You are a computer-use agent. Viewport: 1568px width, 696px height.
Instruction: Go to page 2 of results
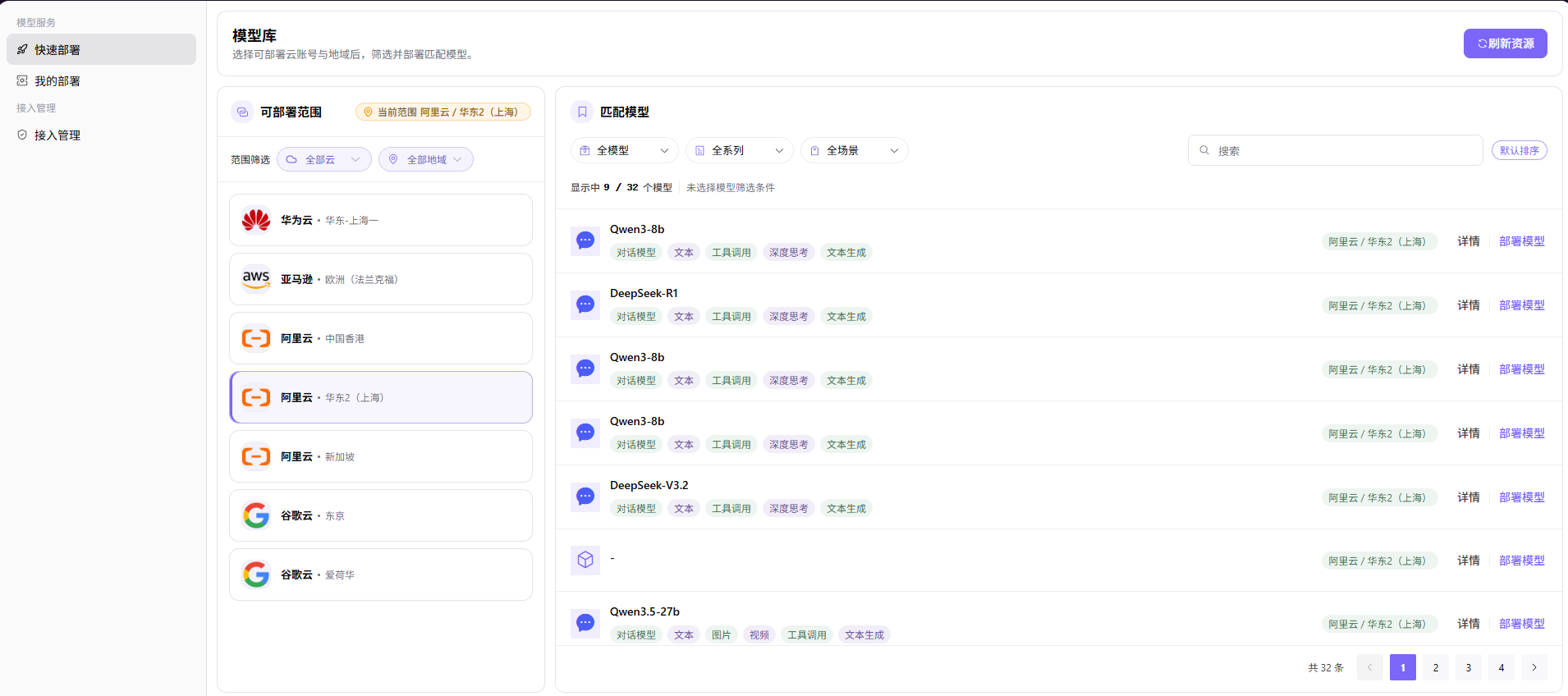pyautogui.click(x=1436, y=667)
